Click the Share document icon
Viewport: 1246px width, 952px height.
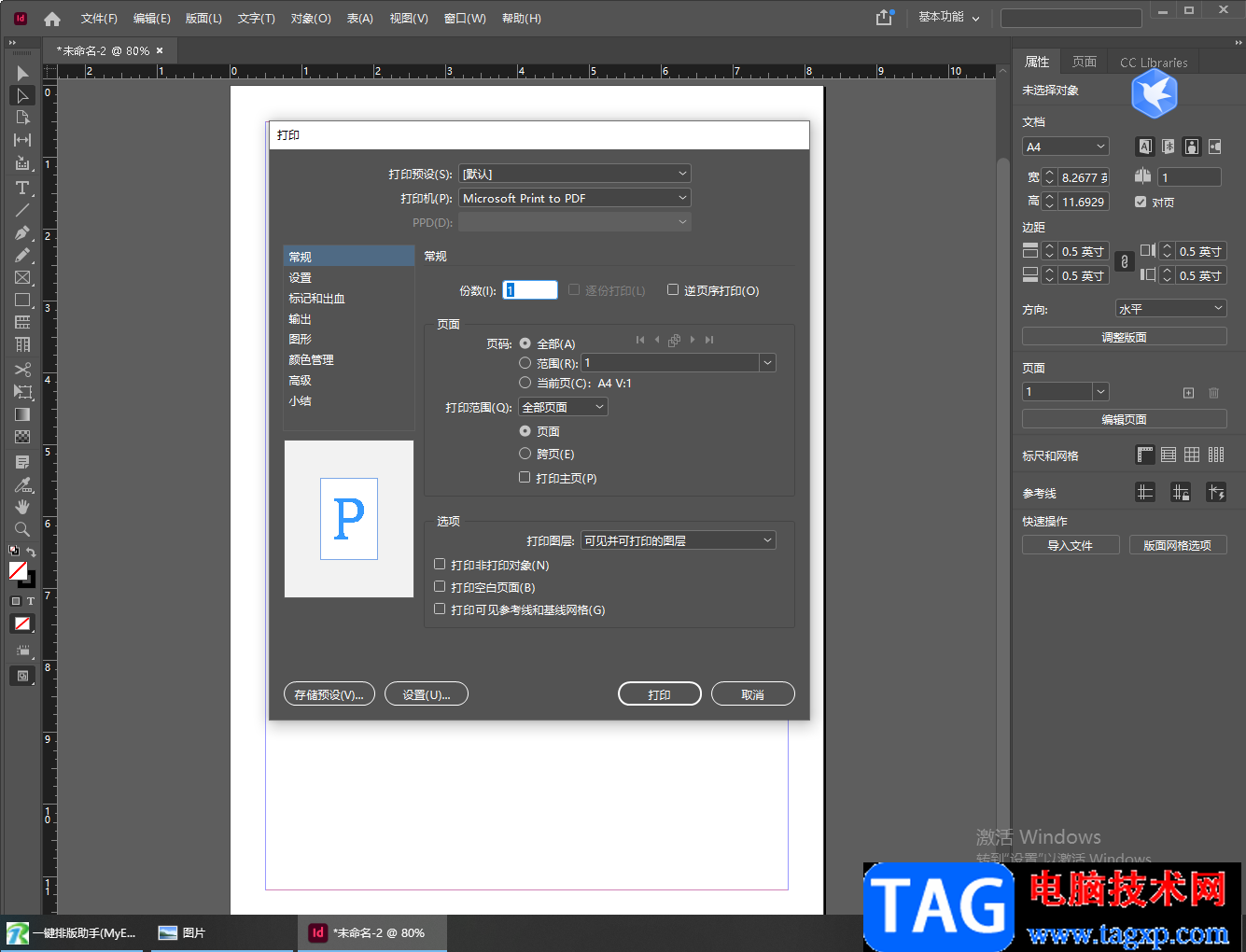[x=884, y=18]
